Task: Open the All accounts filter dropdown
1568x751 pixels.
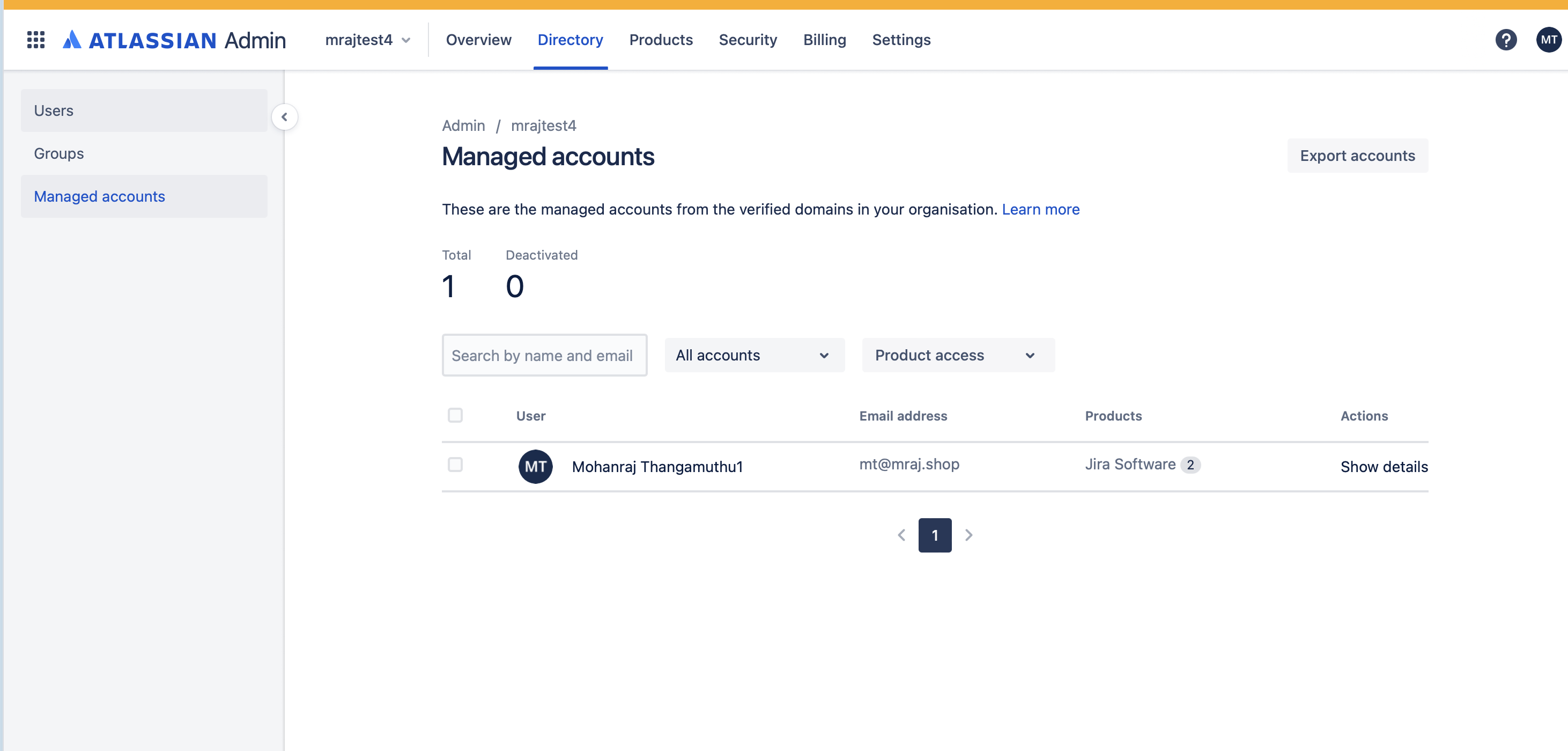Action: [754, 355]
